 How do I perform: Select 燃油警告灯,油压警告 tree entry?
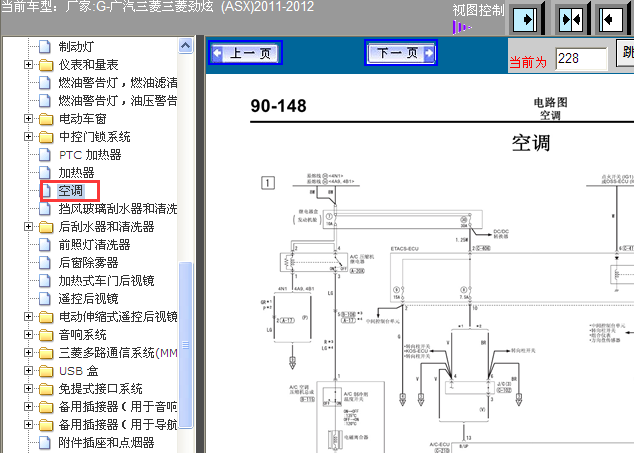point(118,100)
